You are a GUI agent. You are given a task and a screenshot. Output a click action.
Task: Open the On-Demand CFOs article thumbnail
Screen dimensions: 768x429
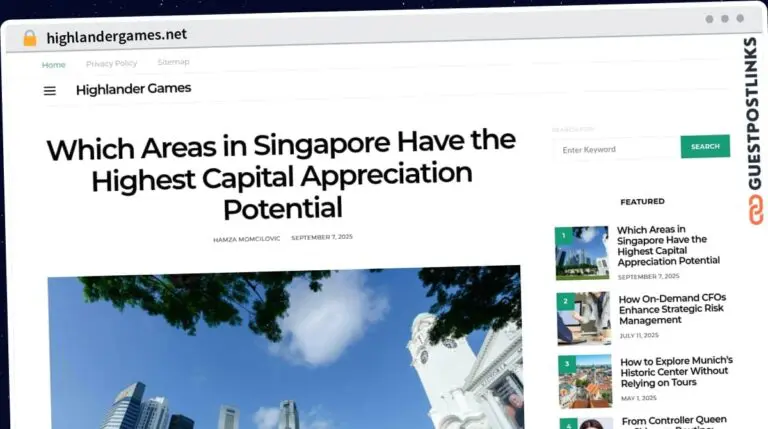click(583, 318)
